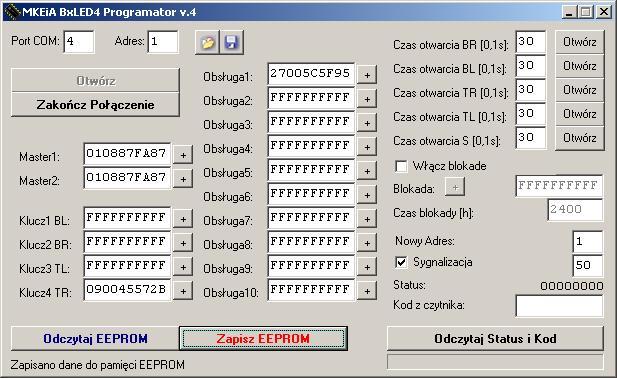Click the Sygnalizacja value field showing 50
Image resolution: width=617 pixels, height=378 pixels.
click(588, 266)
